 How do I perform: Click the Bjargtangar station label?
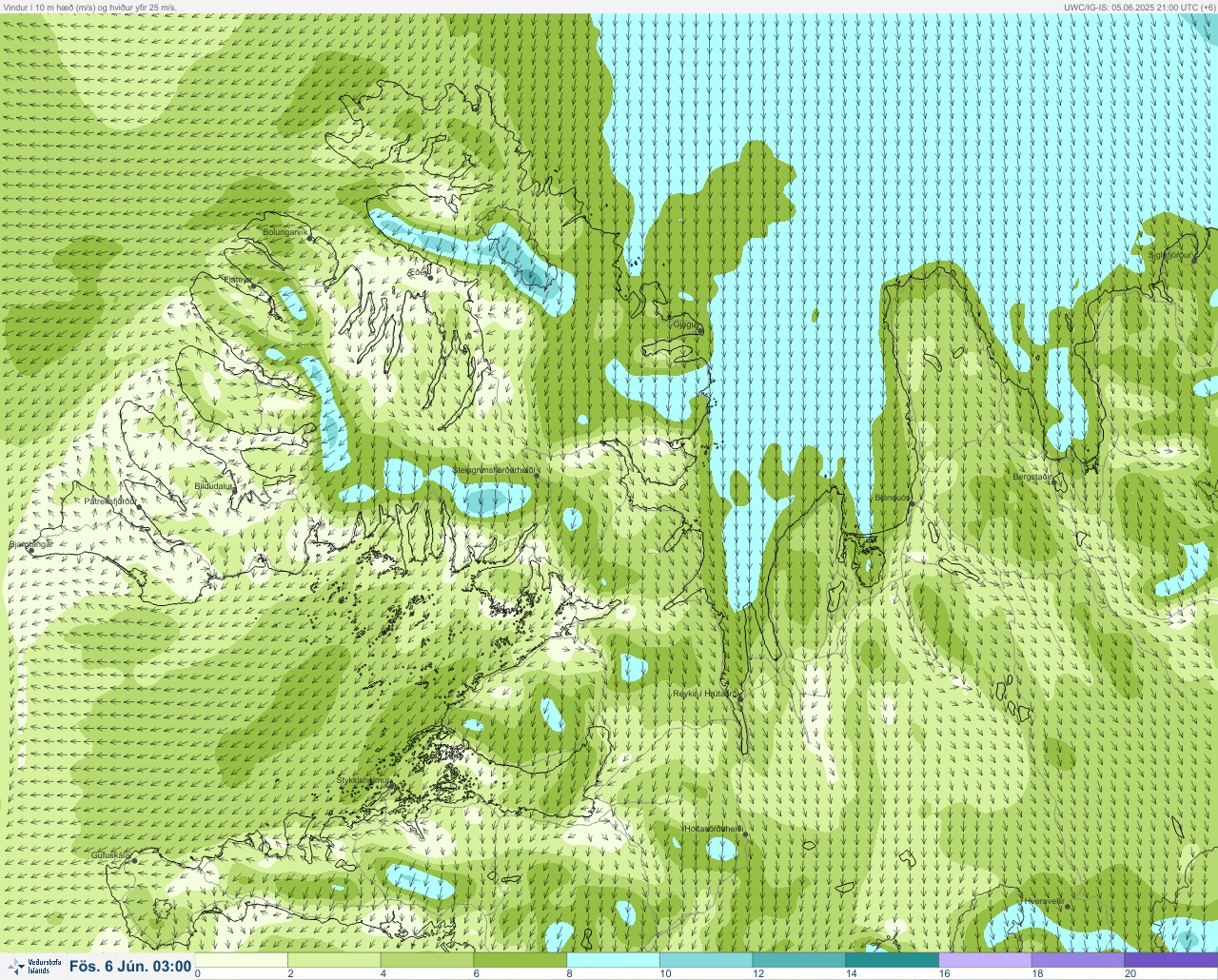[x=30, y=544]
